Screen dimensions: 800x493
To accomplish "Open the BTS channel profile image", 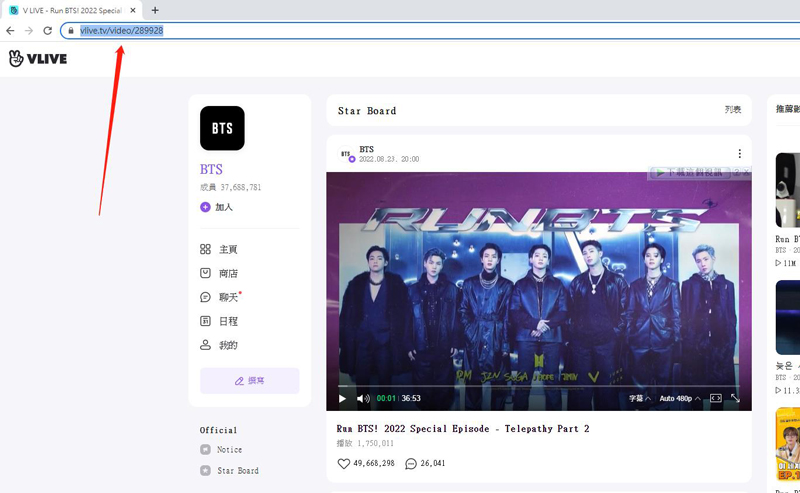I will (222, 128).
